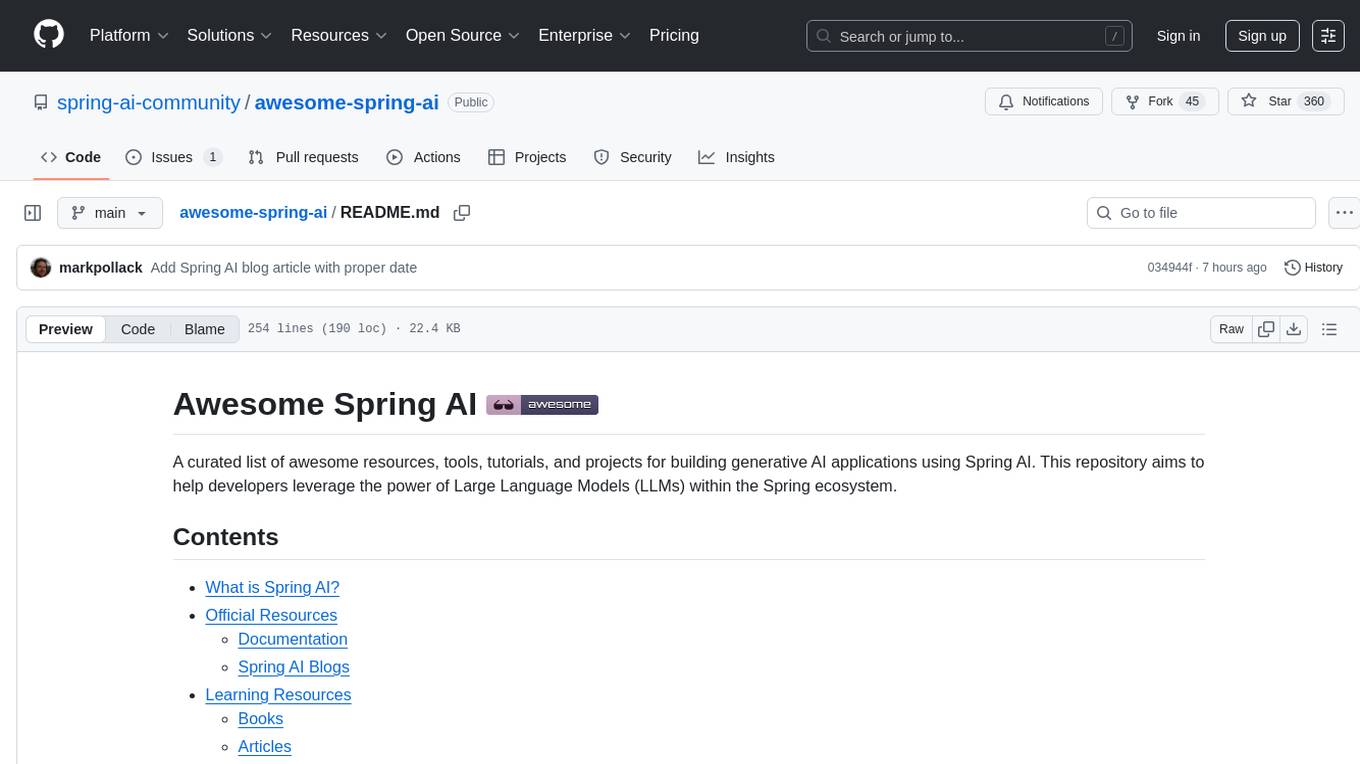Open commit hash 034944f
Image resolution: width=1360 pixels, height=764 pixels.
click(x=1170, y=268)
